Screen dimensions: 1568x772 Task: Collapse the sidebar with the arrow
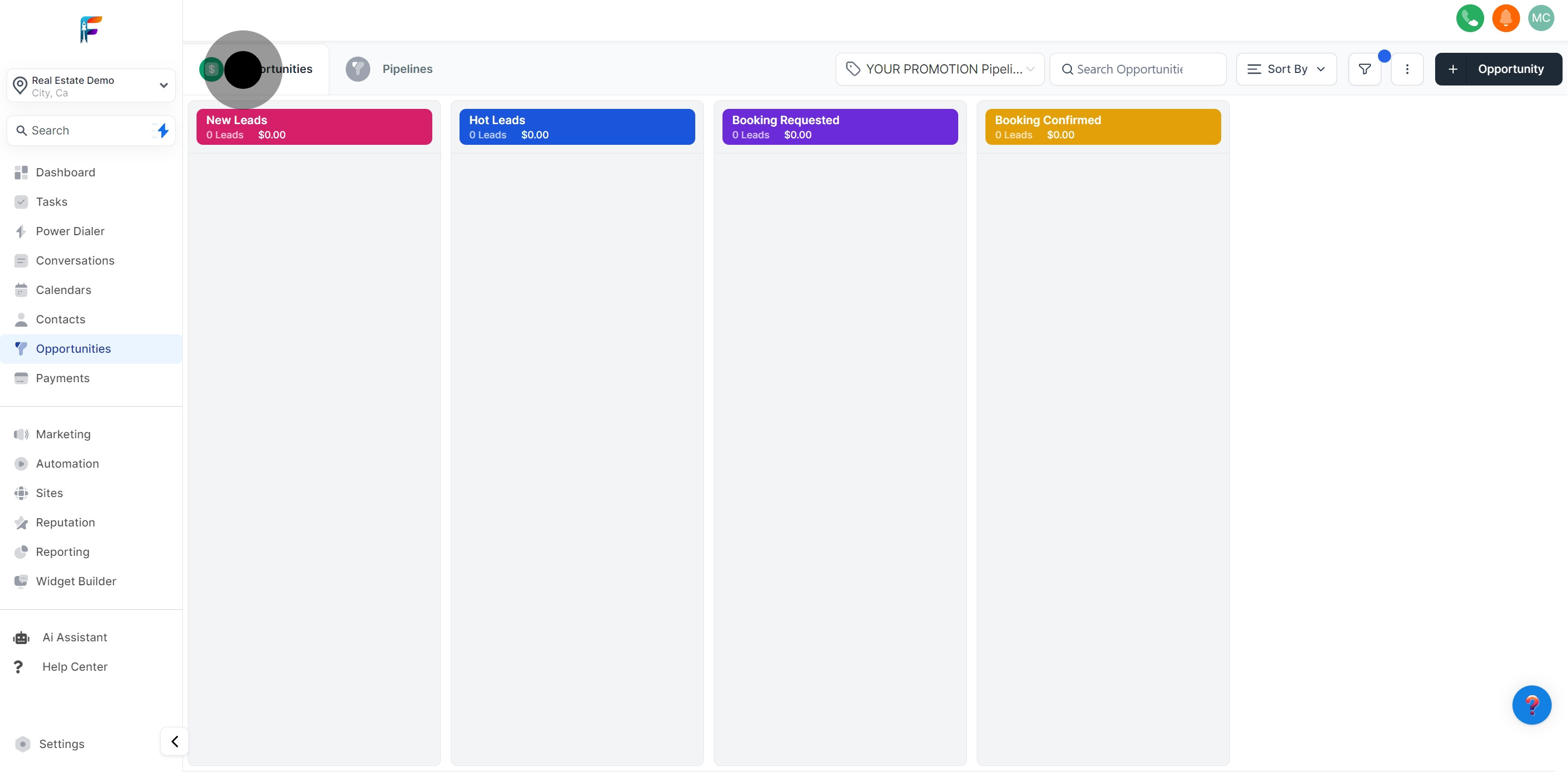point(175,742)
